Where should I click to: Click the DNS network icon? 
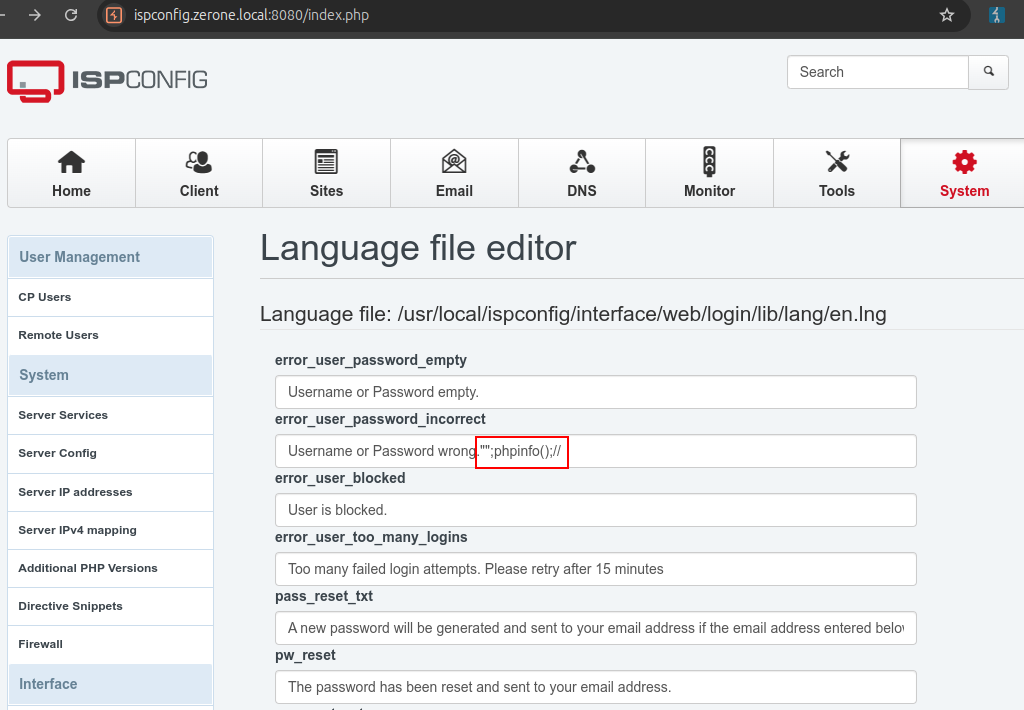click(x=582, y=162)
